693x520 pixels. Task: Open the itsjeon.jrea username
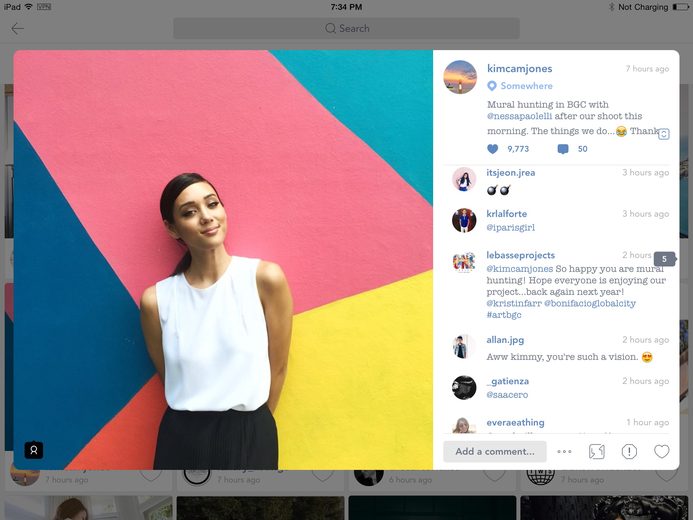point(510,173)
